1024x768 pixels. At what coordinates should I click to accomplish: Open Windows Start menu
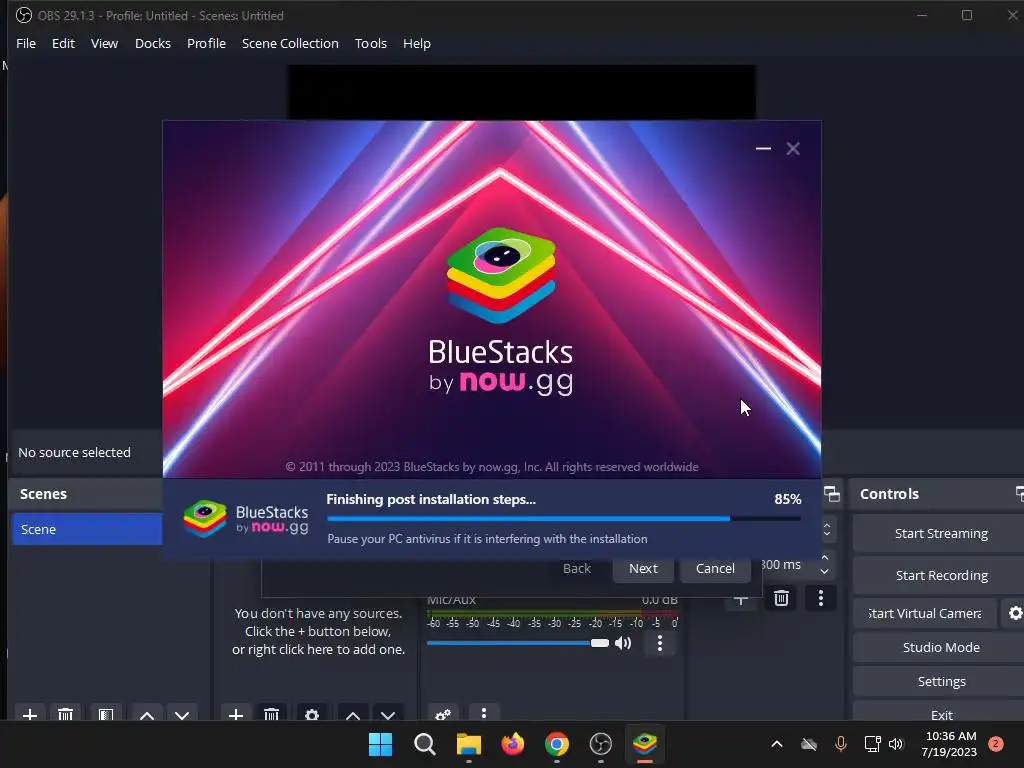pos(380,744)
